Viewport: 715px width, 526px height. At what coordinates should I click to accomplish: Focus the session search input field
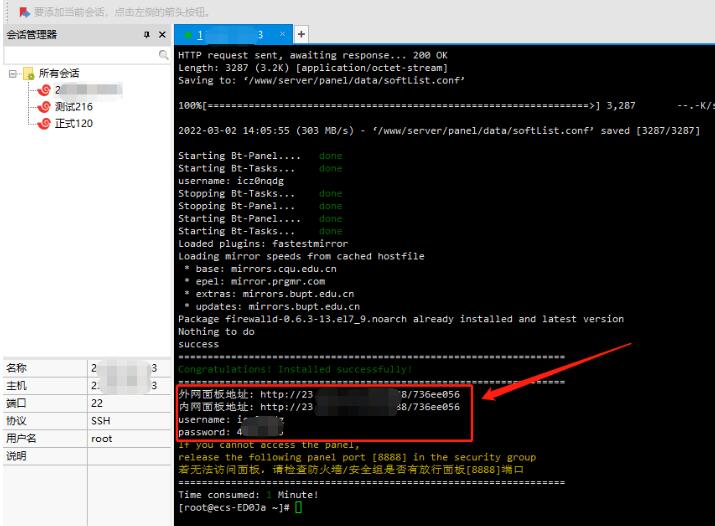(80, 55)
